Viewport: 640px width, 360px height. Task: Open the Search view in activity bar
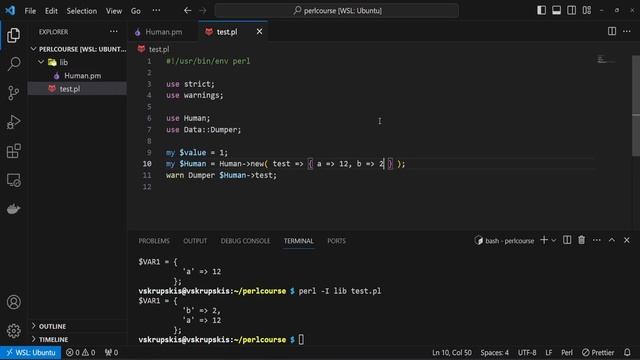pyautogui.click(x=13, y=64)
